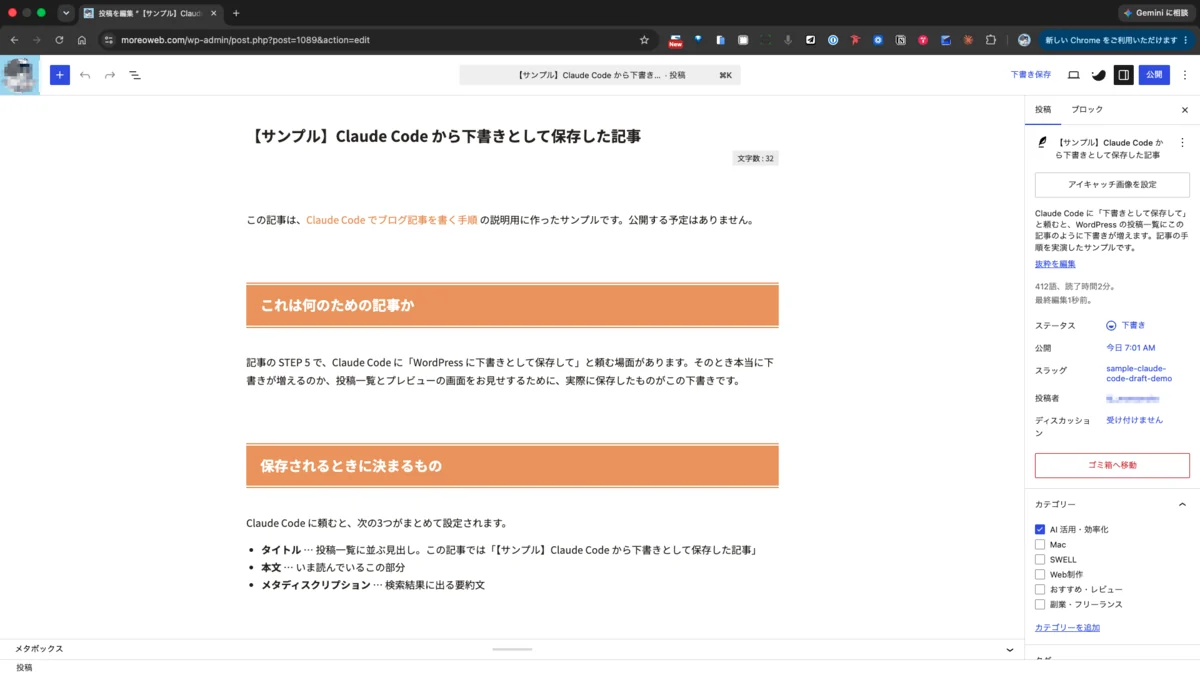Open the command palette title bar

tap(600, 75)
